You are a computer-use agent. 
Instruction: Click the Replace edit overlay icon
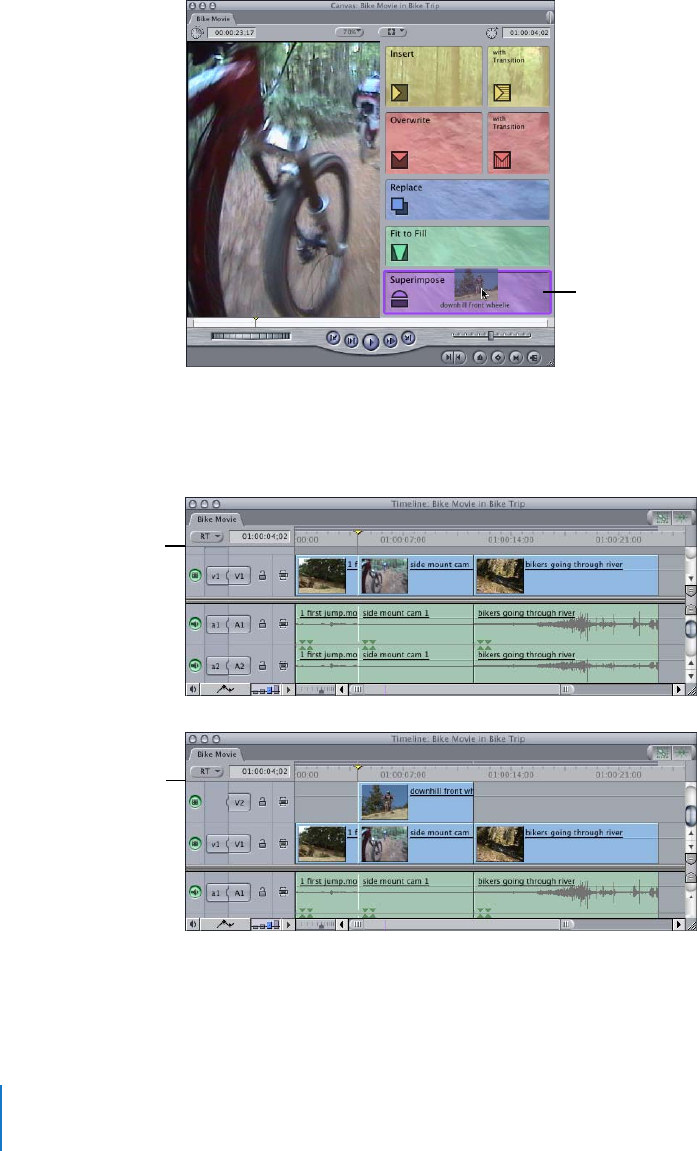[x=399, y=207]
